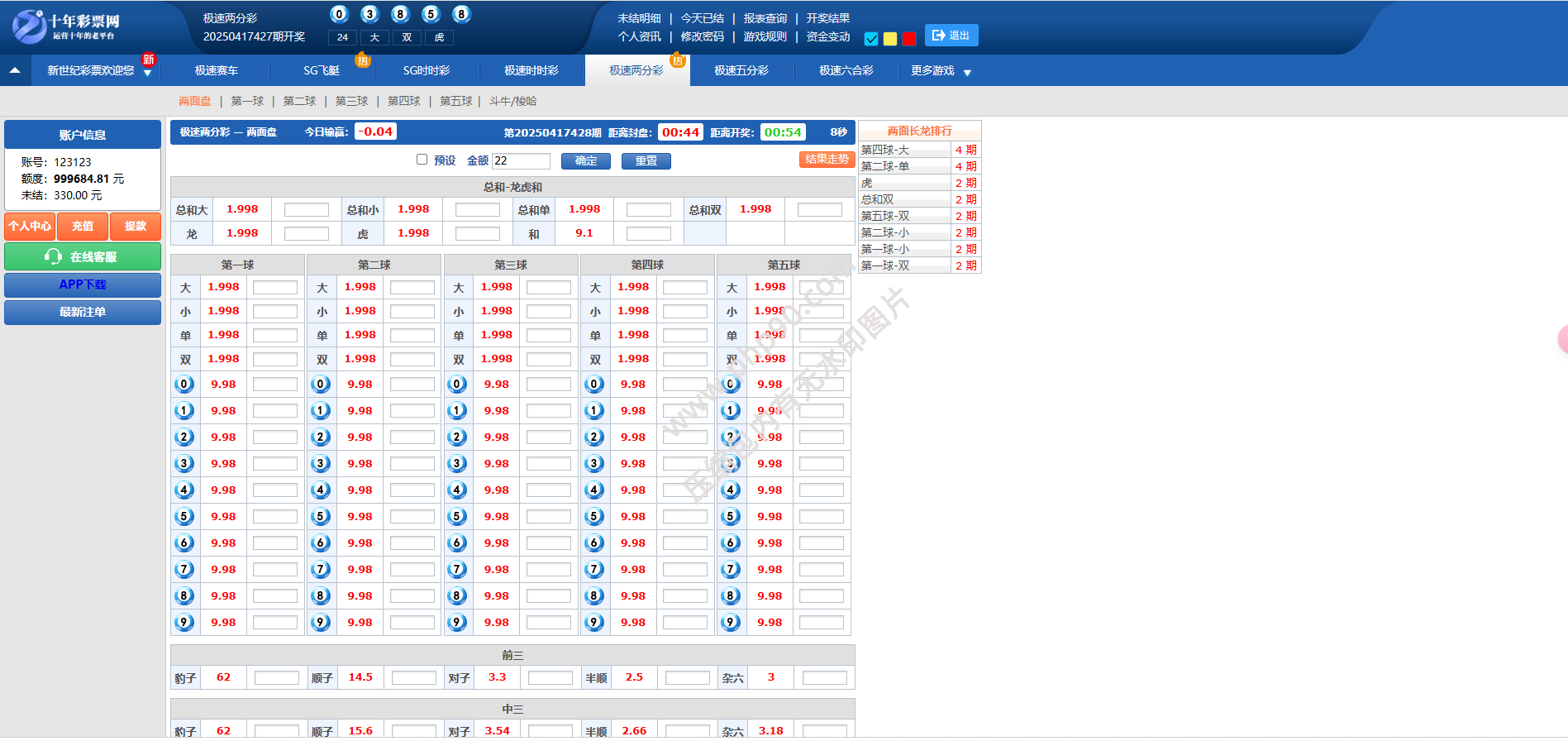1568x741 pixels.
Task: Select the blue theme color swatch
Action: [871, 39]
